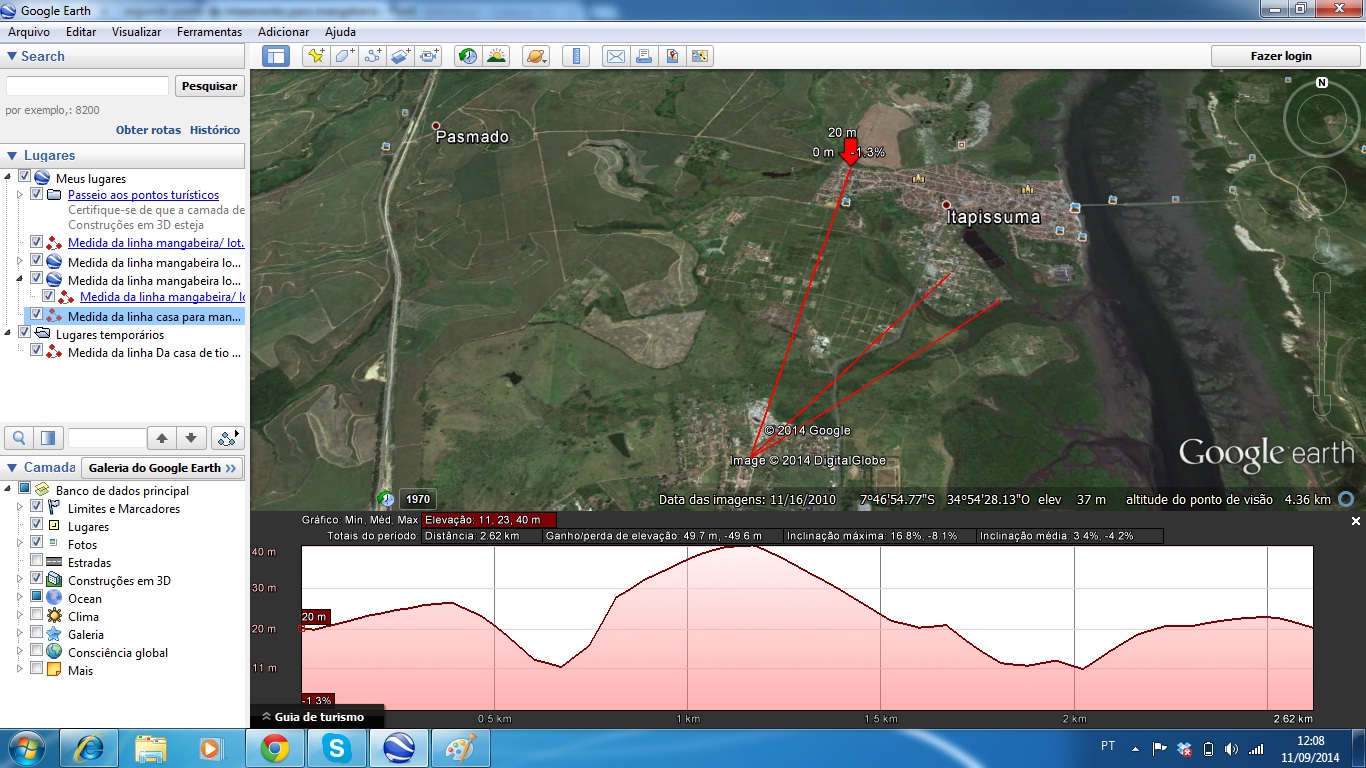
Task: Open the Guia de turismo tab
Action: tap(316, 717)
